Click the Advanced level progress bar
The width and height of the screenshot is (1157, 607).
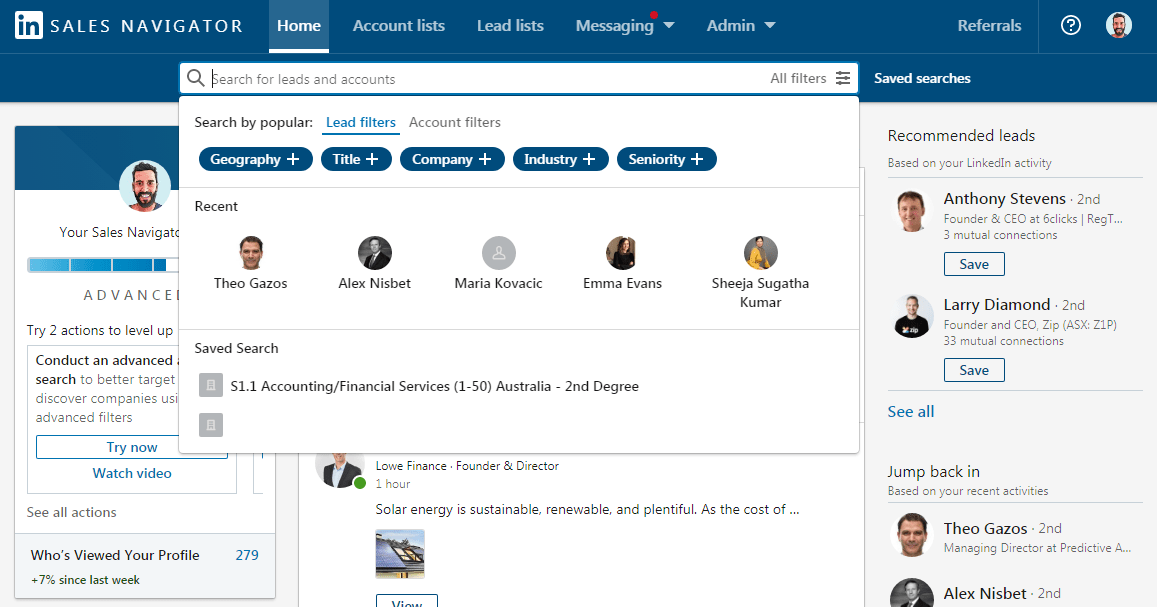pos(103,265)
